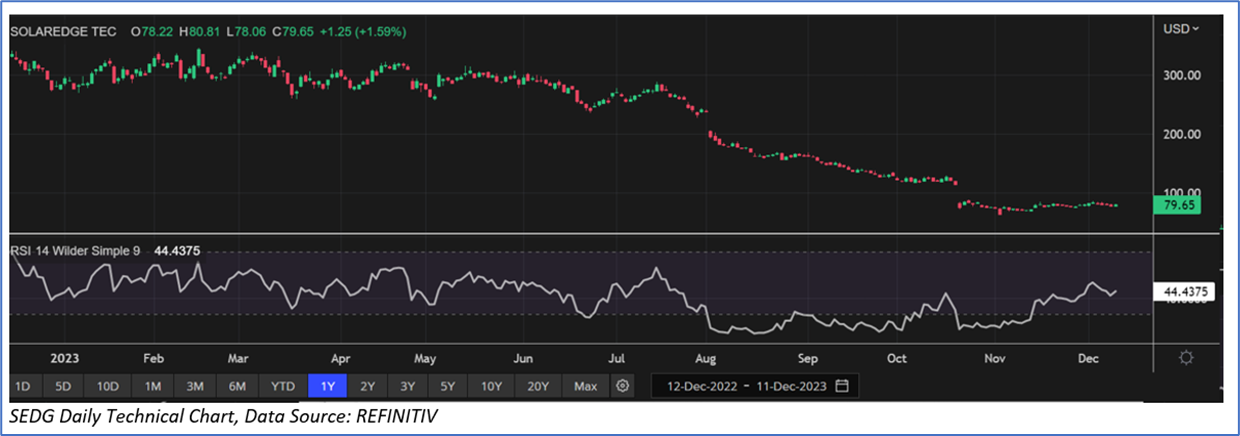This screenshot has width=1240, height=436.
Task: Click the calendar icon next to date range
Action: pos(842,385)
